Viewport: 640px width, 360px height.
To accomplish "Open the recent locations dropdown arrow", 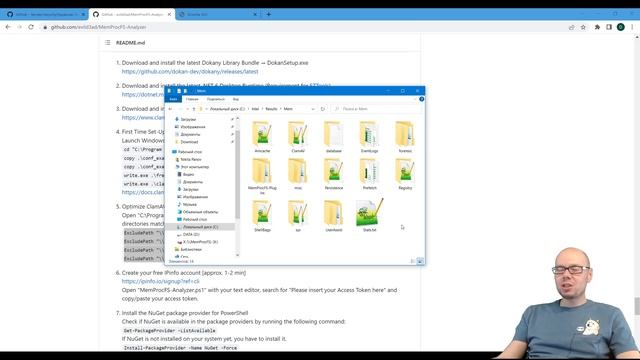I will pos(187,109).
